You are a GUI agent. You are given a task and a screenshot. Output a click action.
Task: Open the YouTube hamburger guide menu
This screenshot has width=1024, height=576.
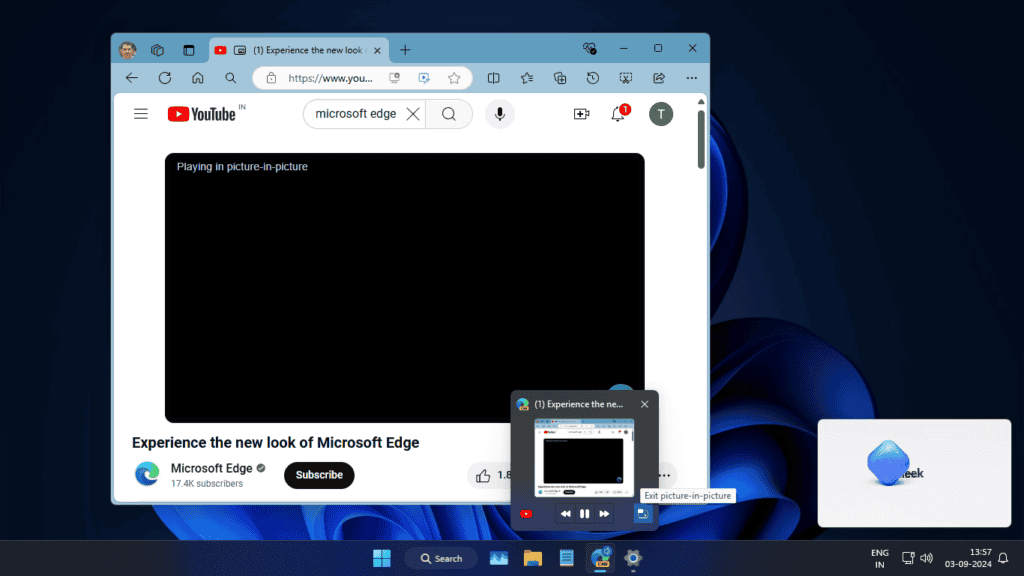click(x=141, y=114)
